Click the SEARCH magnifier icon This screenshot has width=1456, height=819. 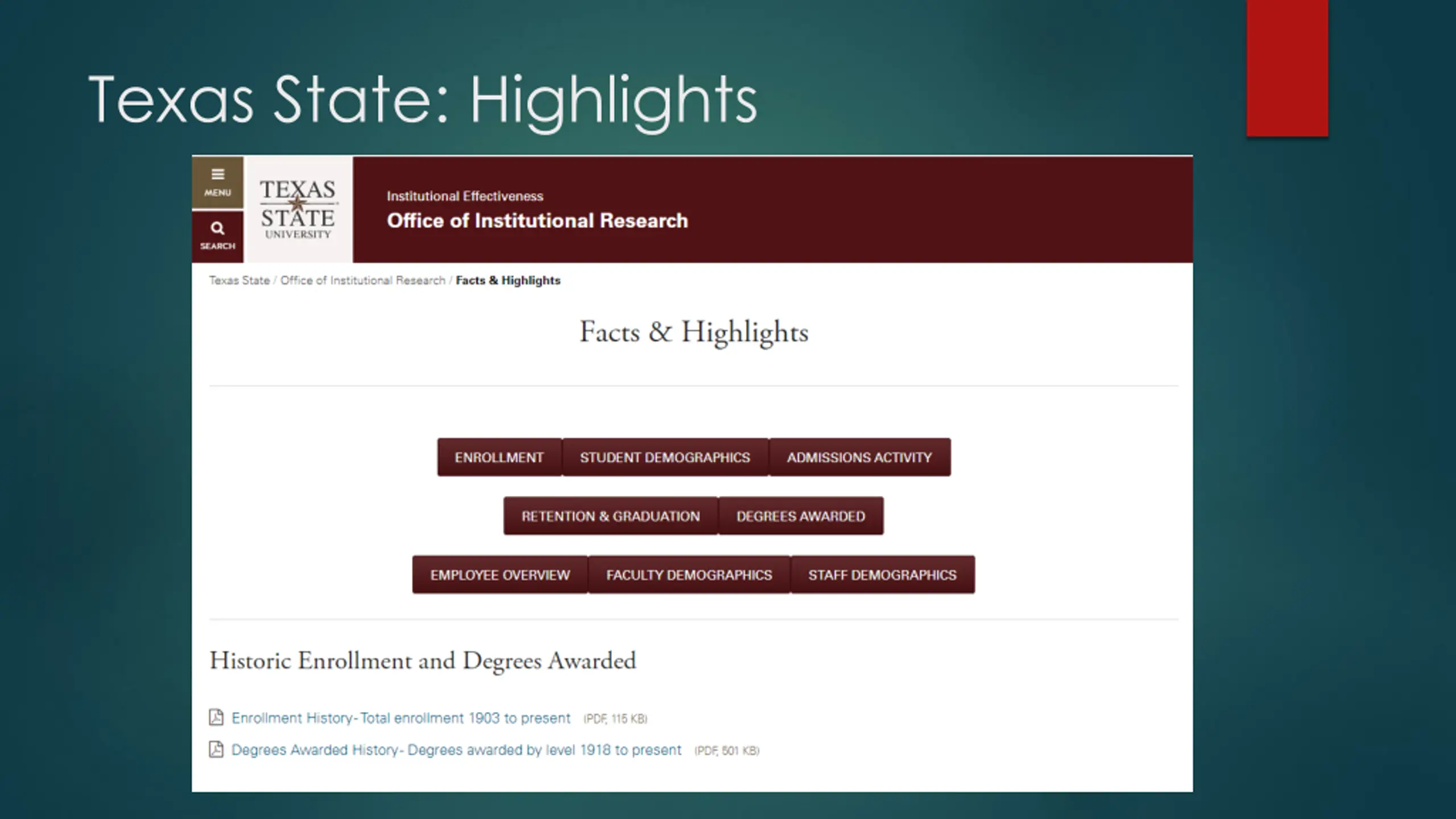(x=217, y=237)
